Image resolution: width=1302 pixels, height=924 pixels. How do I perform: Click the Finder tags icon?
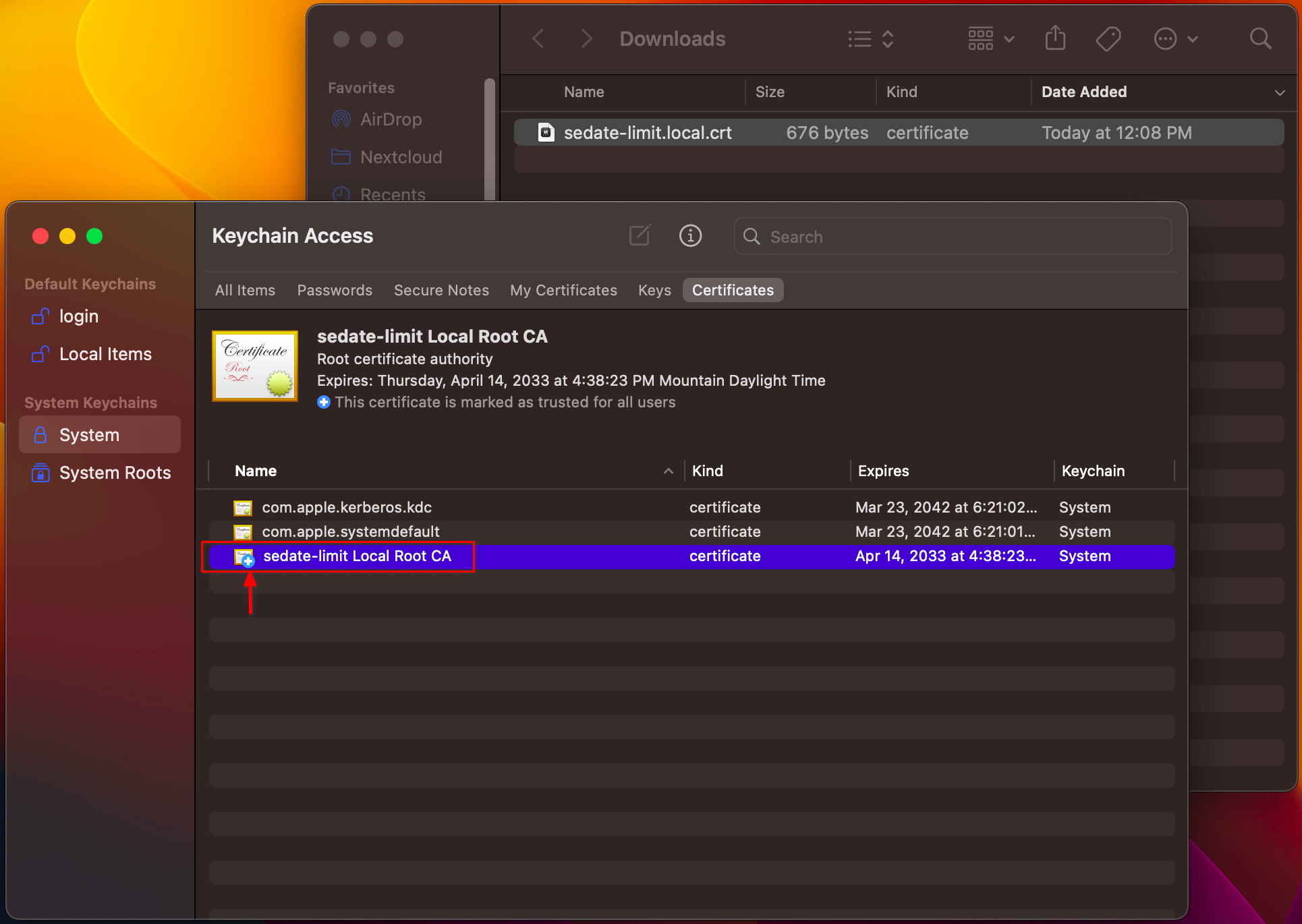pyautogui.click(x=1108, y=38)
